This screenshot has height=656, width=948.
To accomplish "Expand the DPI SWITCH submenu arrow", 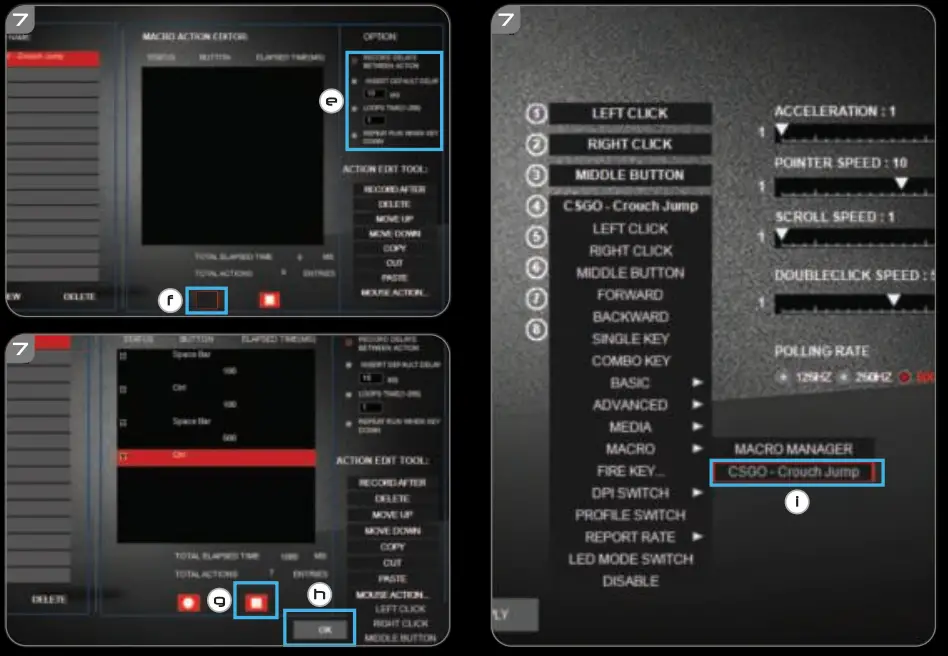I will click(698, 493).
